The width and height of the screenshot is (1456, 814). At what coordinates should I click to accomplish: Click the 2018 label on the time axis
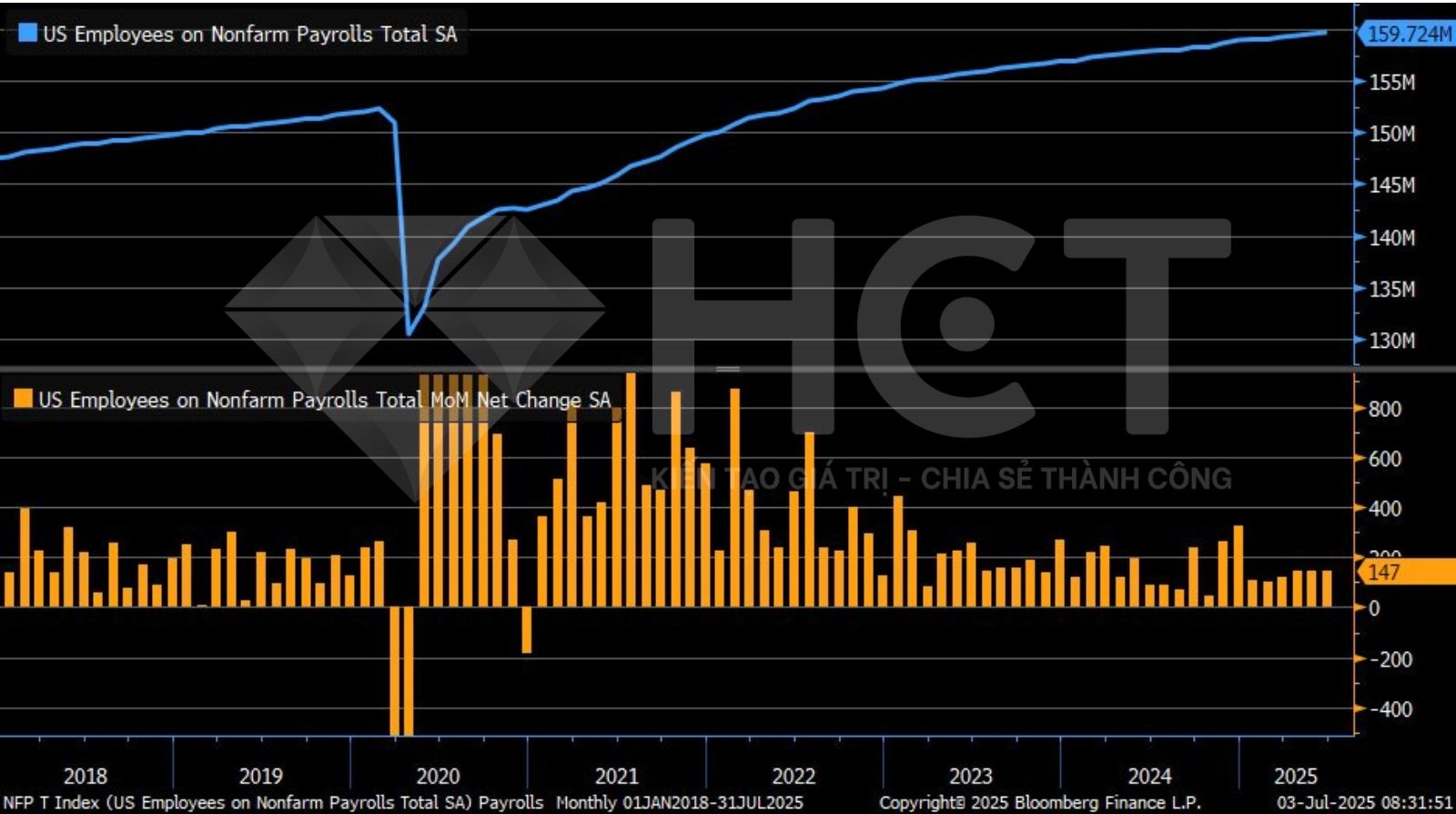coord(85,776)
